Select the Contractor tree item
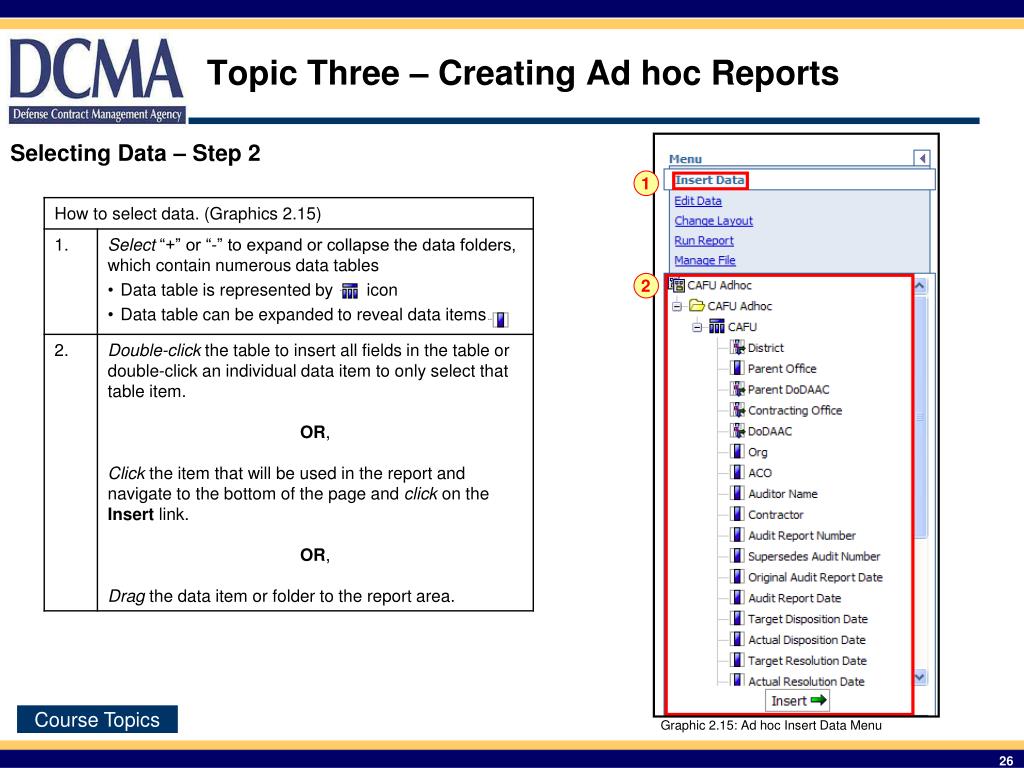The image size is (1024, 768). (775, 515)
